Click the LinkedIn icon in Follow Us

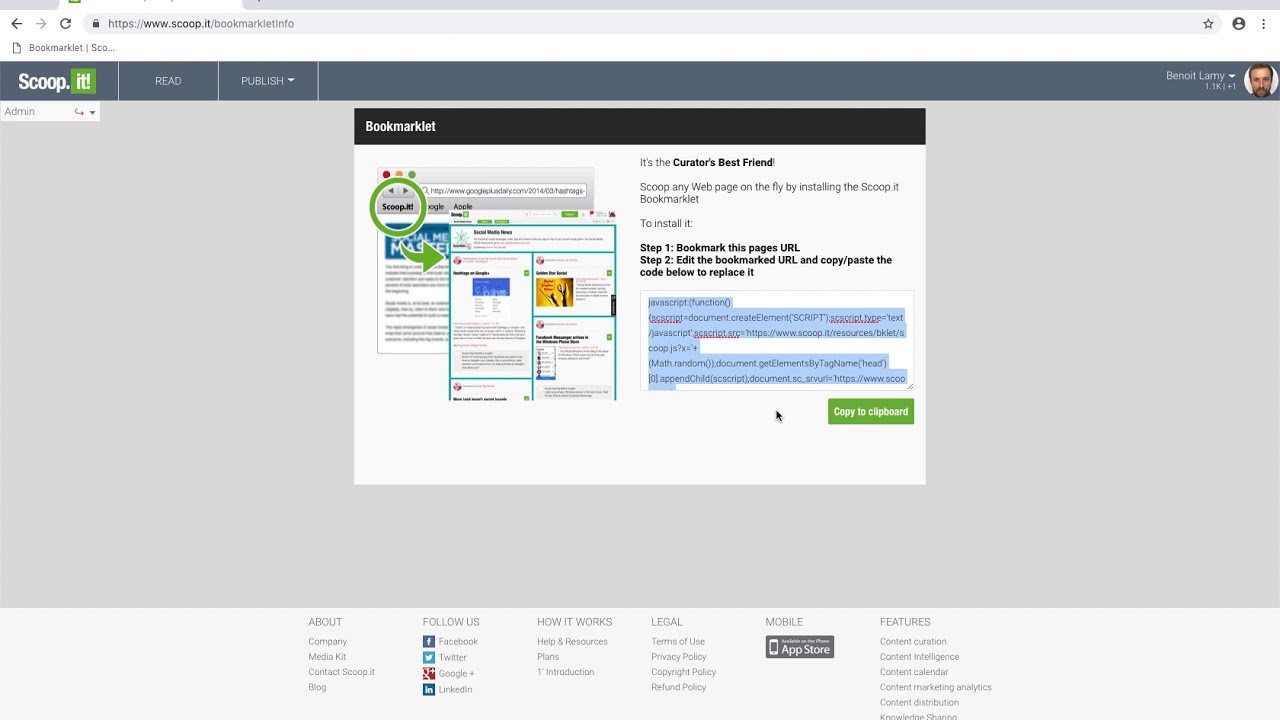[429, 690]
